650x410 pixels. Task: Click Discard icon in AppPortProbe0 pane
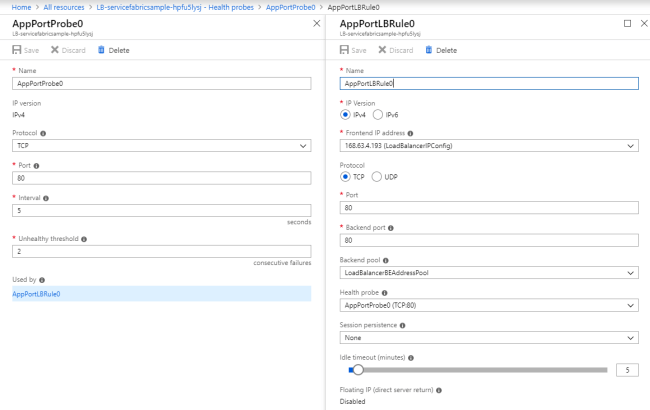(55, 50)
